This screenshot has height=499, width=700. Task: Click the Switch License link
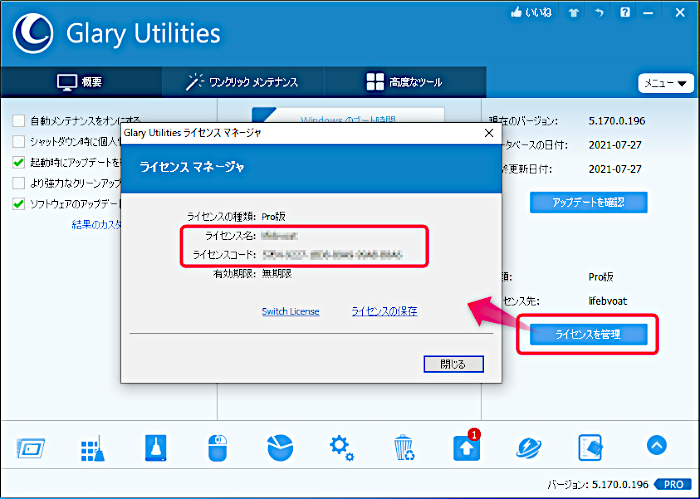290,312
